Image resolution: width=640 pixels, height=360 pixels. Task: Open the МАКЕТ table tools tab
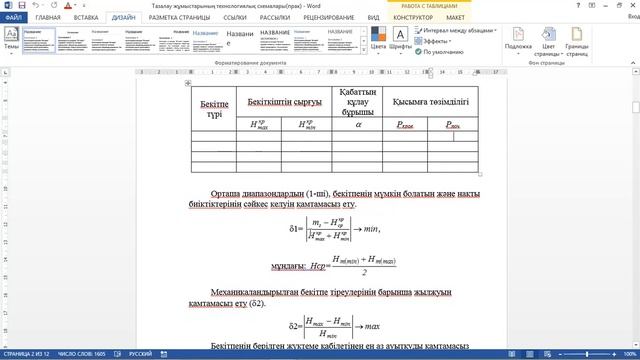[x=455, y=18]
